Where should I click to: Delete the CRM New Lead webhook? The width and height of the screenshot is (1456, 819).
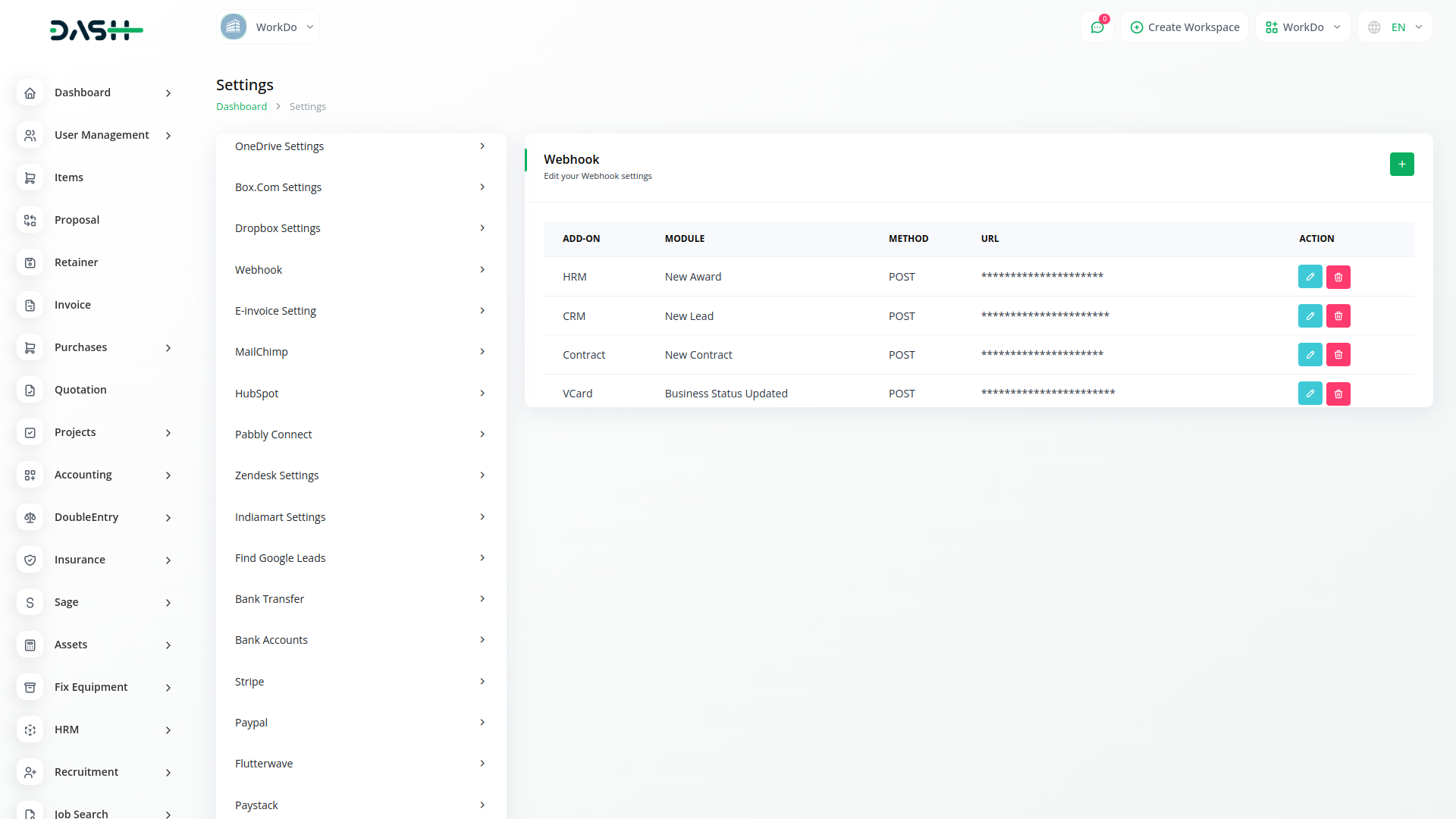pos(1338,316)
